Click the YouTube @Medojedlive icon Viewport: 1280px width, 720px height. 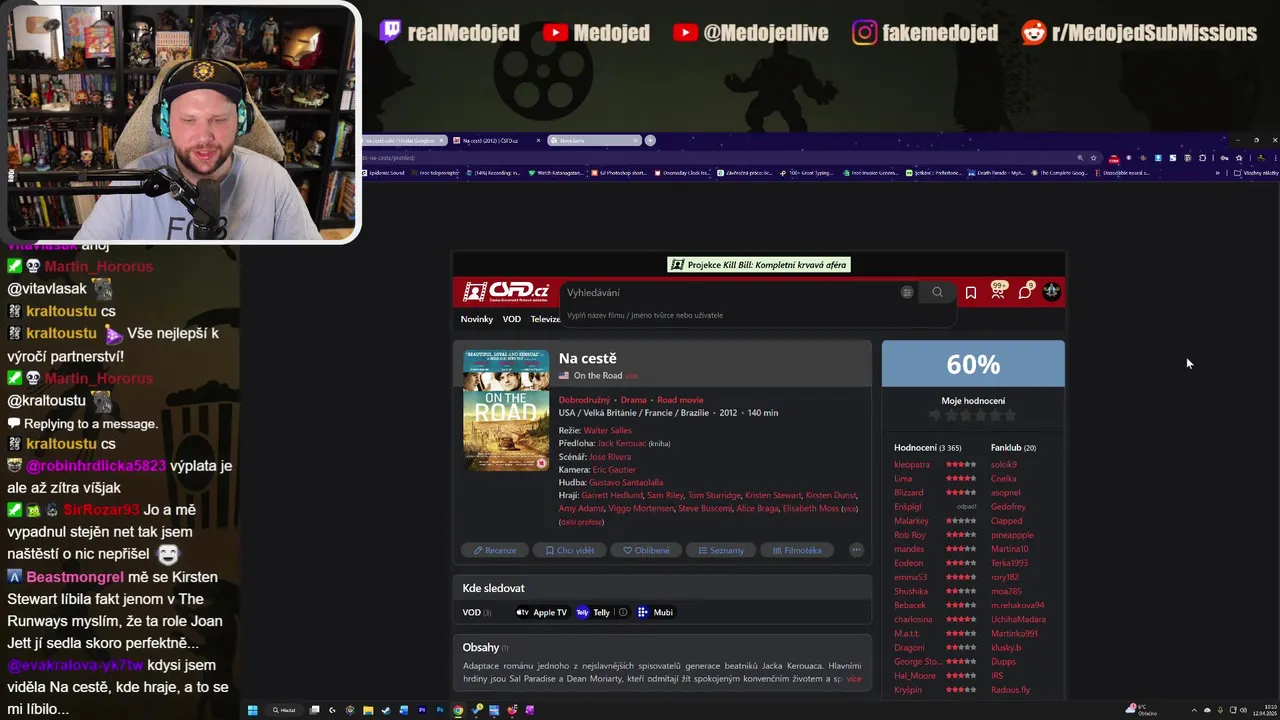pos(685,32)
